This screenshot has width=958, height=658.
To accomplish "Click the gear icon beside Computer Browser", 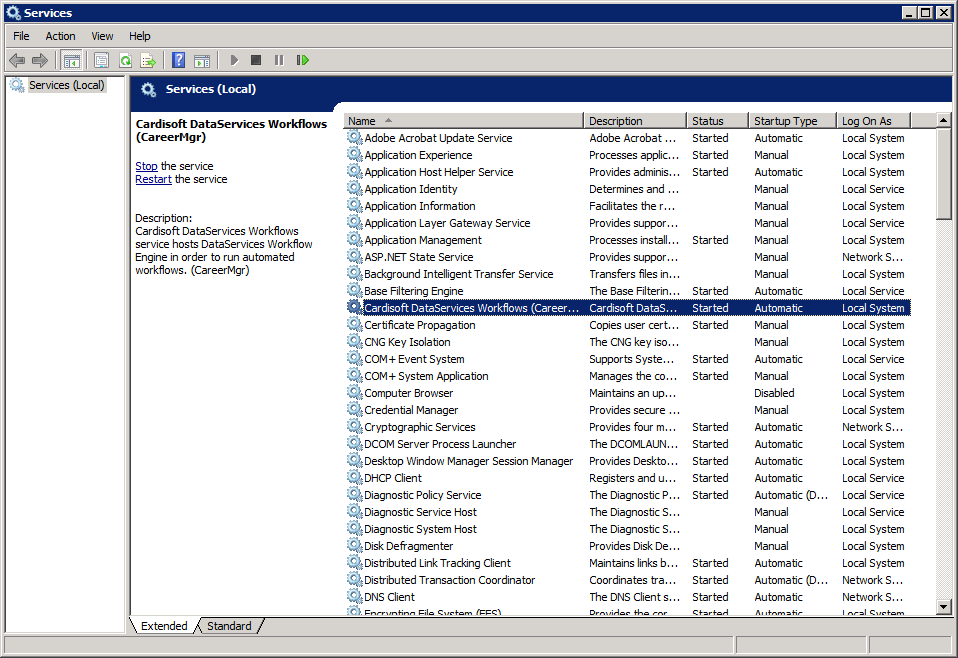I will (x=354, y=392).
